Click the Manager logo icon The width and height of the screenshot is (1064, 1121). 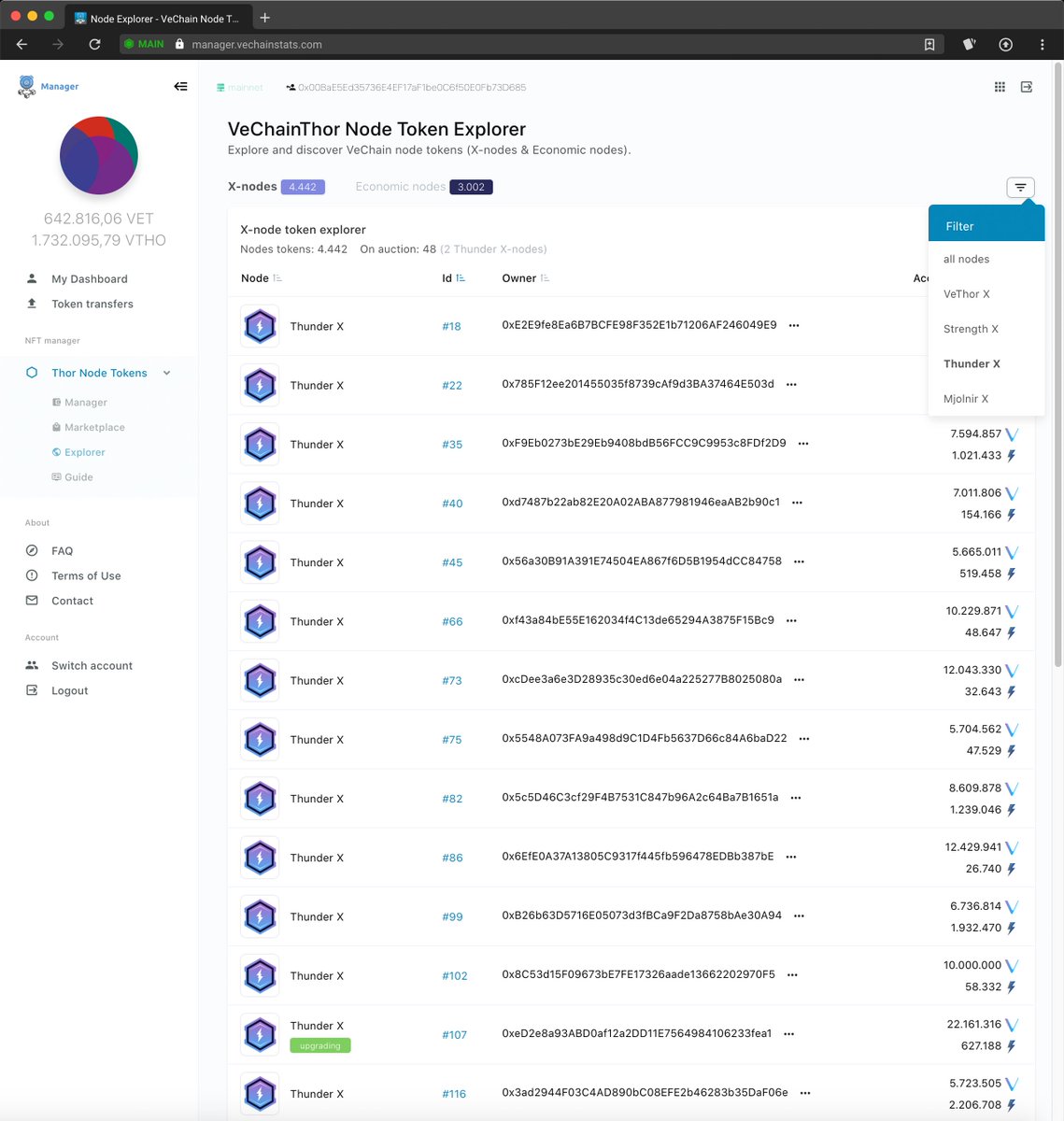(x=27, y=87)
